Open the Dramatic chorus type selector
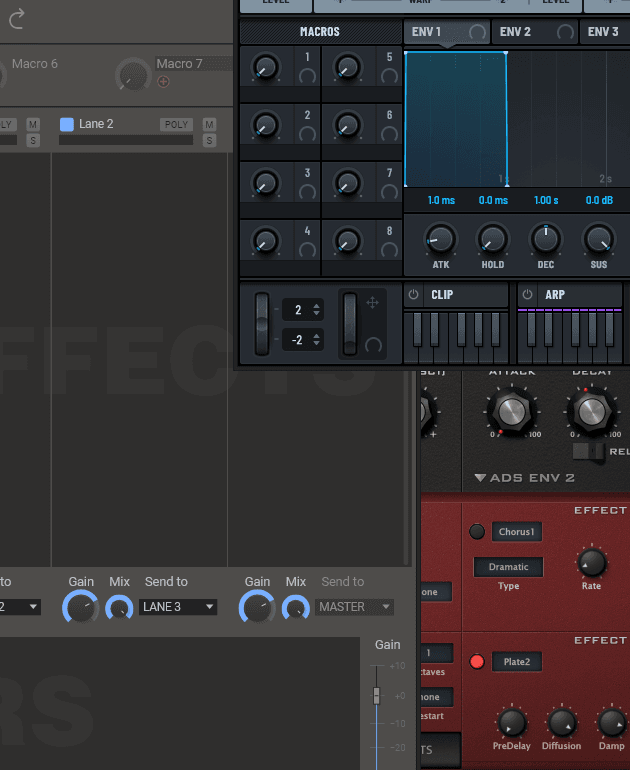 tap(508, 567)
